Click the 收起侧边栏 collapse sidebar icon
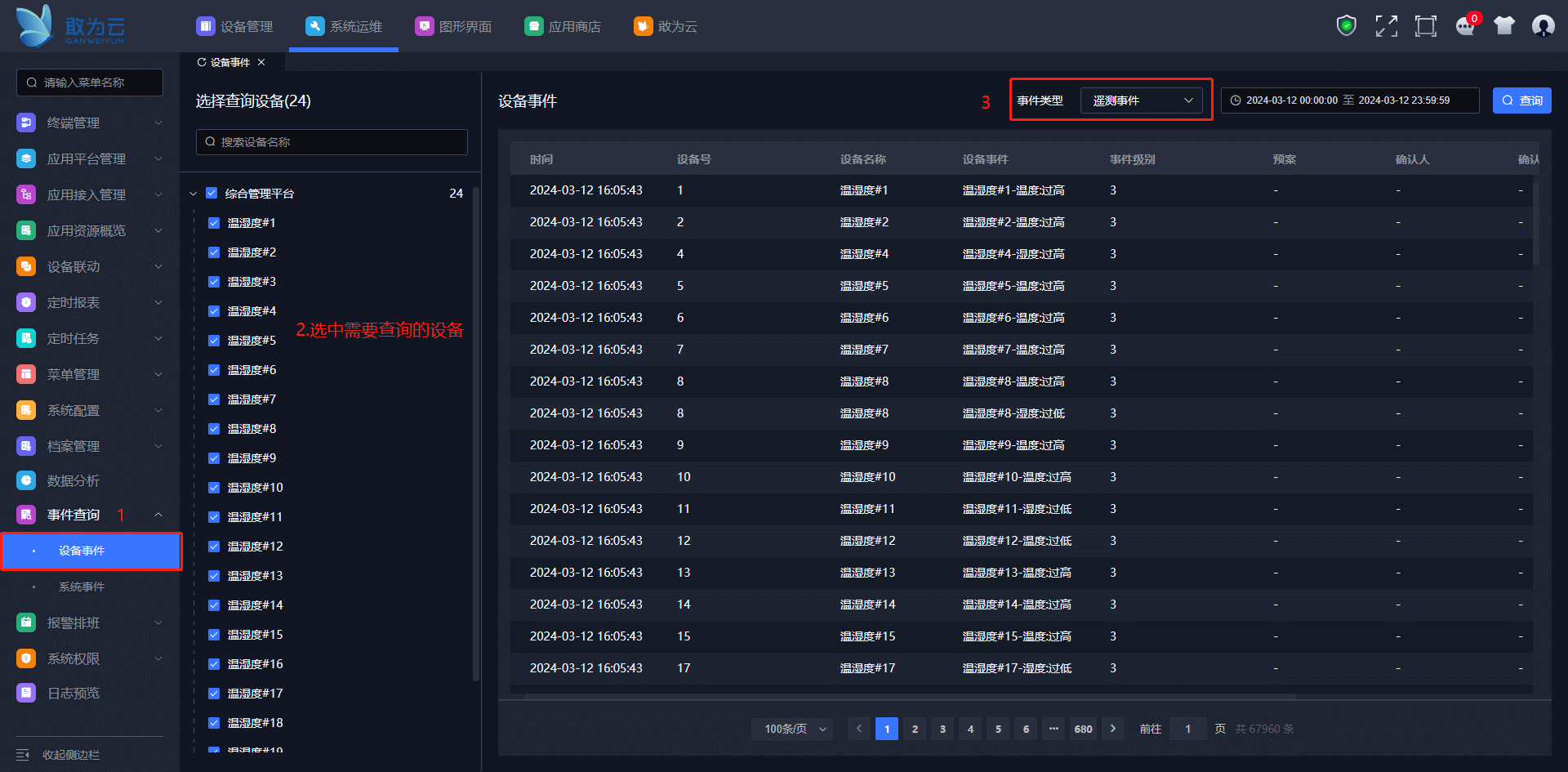The width and height of the screenshot is (1568, 772). pos(23,755)
